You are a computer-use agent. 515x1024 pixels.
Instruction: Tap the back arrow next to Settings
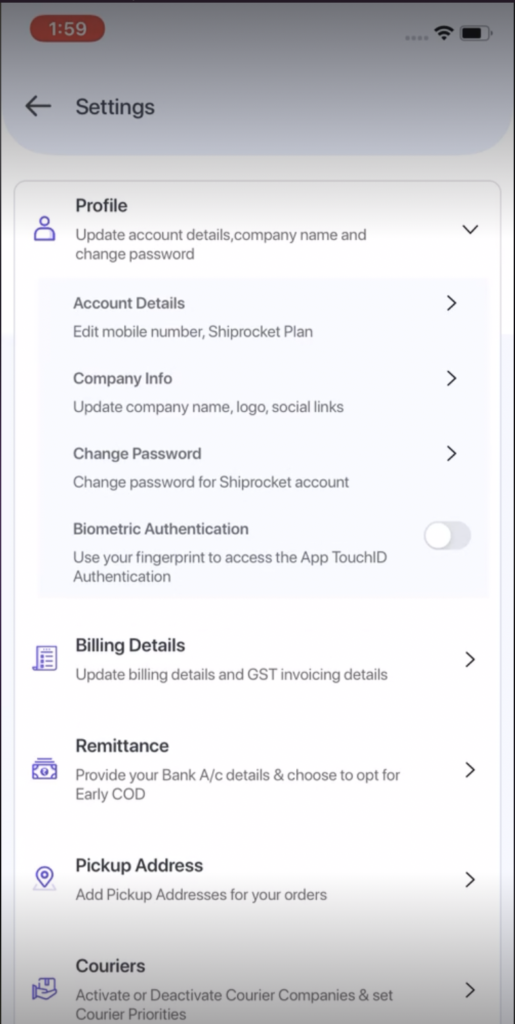pyautogui.click(x=38, y=106)
